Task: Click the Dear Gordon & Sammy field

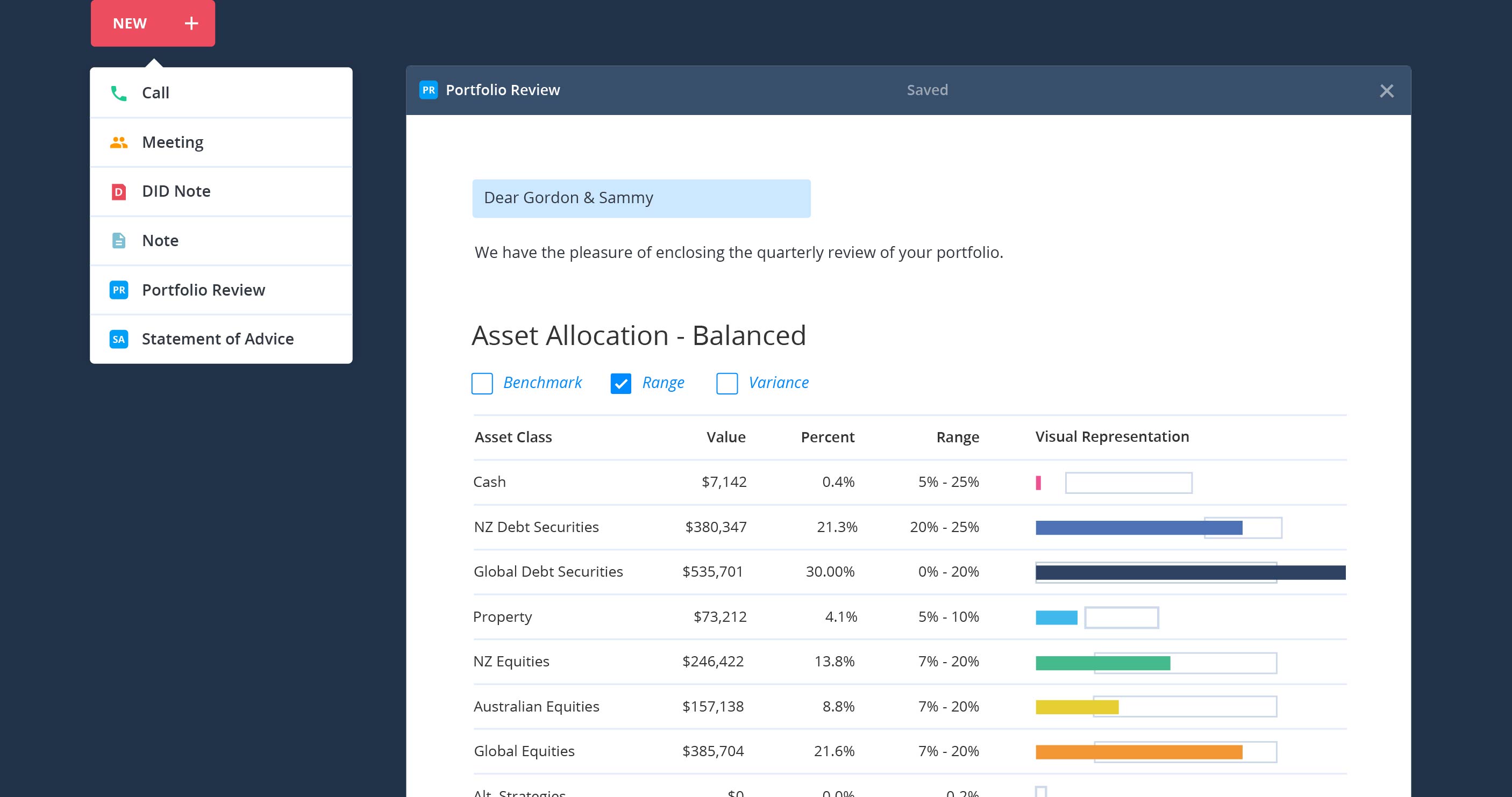Action: pos(641,198)
